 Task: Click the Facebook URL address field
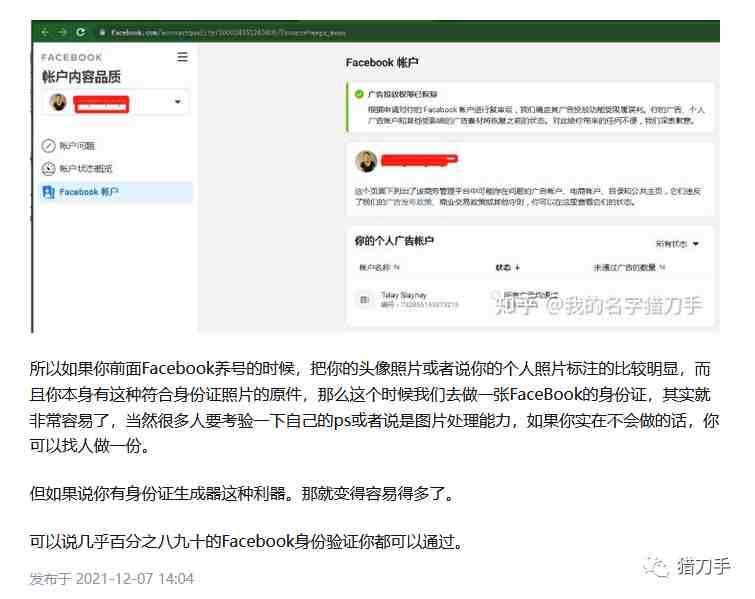pyautogui.click(x=228, y=33)
